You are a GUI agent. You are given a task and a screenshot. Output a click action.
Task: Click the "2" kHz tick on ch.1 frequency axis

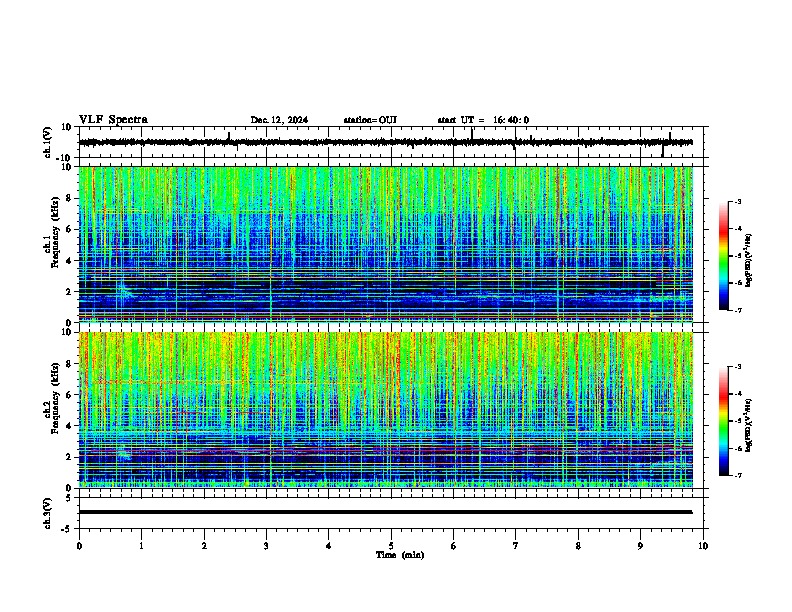[x=70, y=291]
